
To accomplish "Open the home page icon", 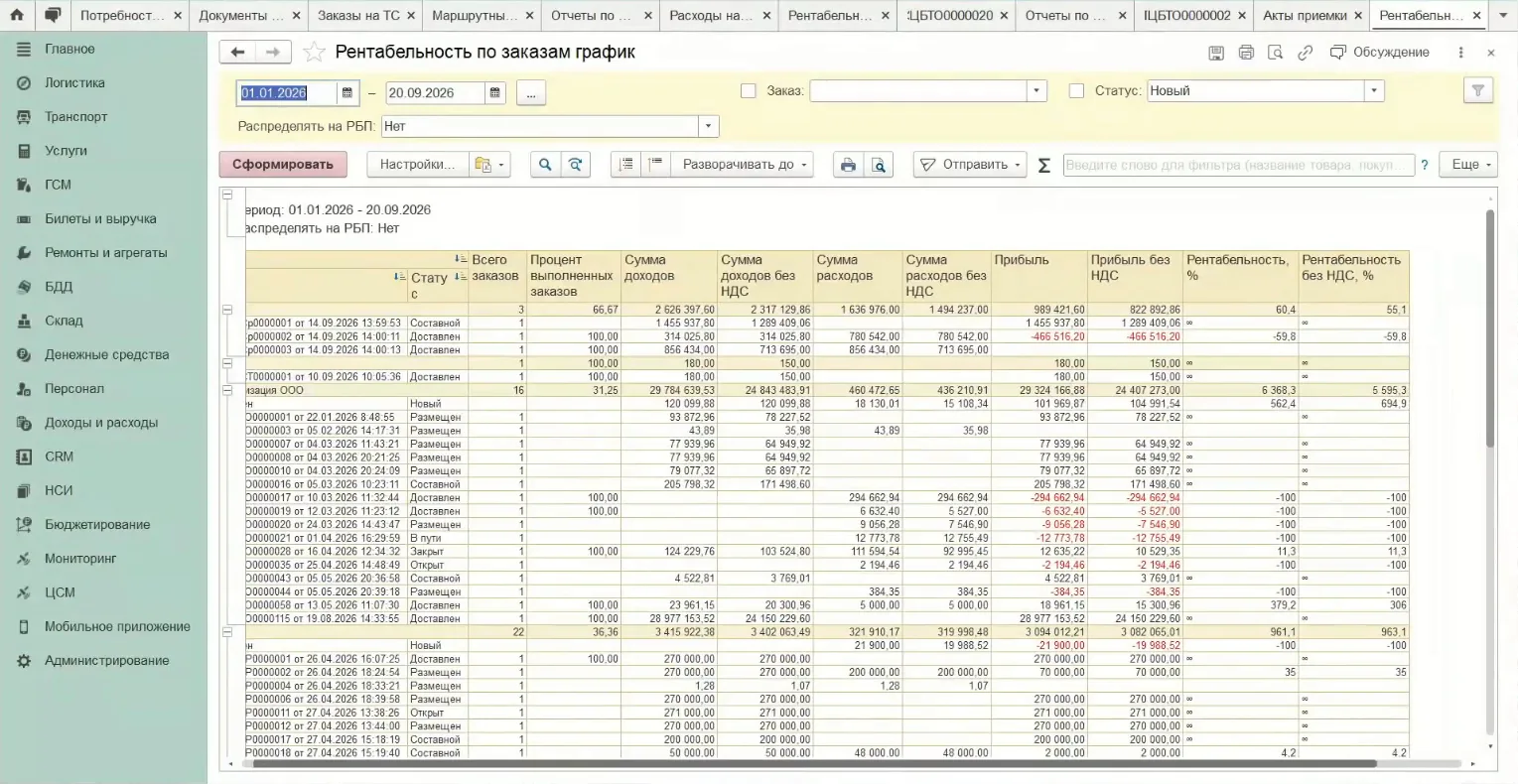I will pyautogui.click(x=17, y=15).
